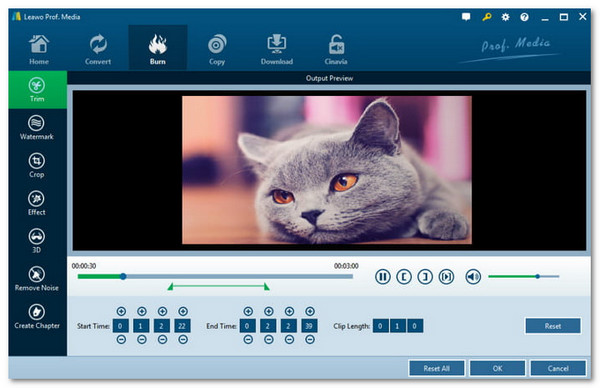Click the cat video preview
Image resolution: width=600 pixels, height=388 pixels.
[327, 170]
